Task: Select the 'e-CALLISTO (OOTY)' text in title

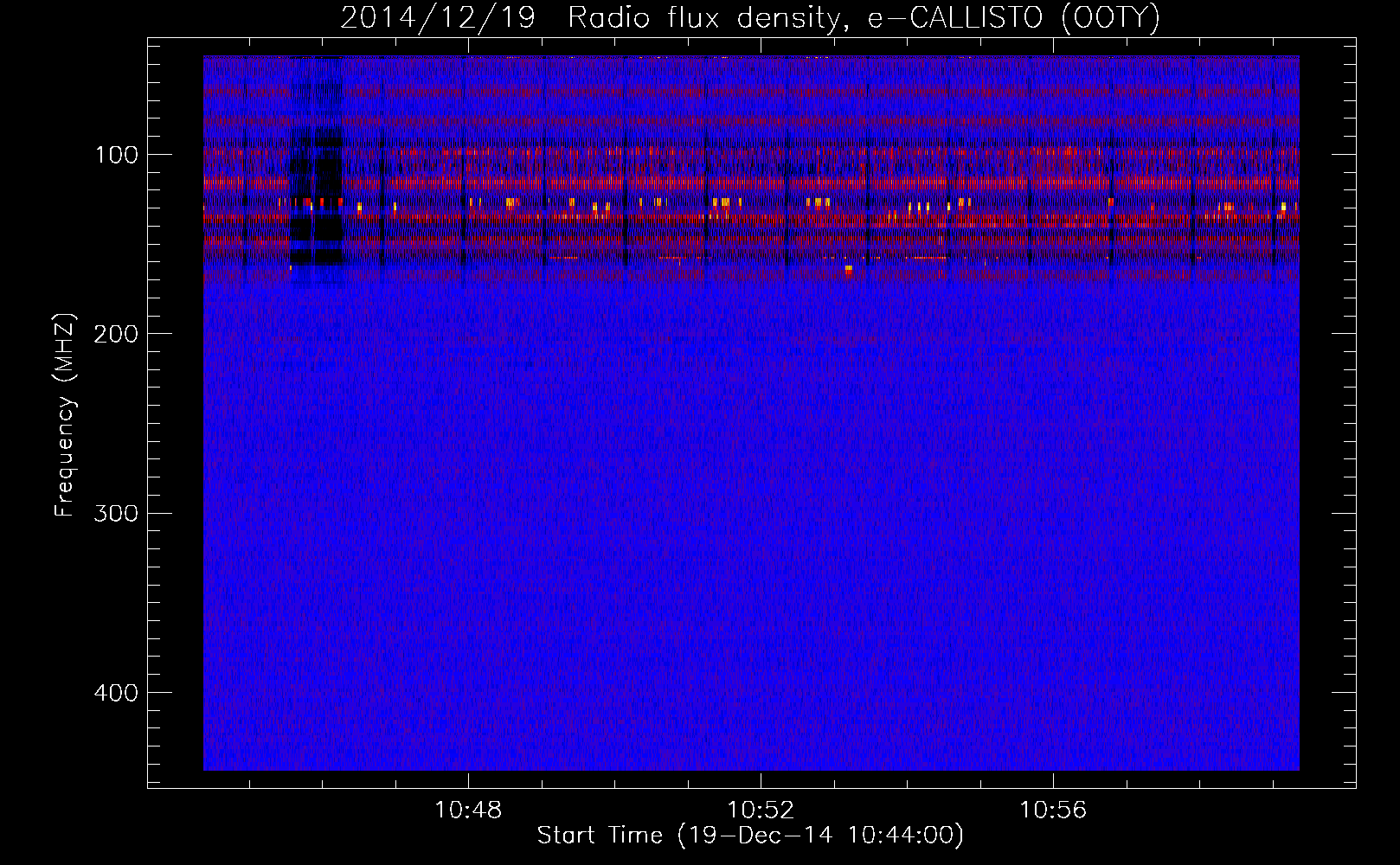Action: click(1013, 18)
